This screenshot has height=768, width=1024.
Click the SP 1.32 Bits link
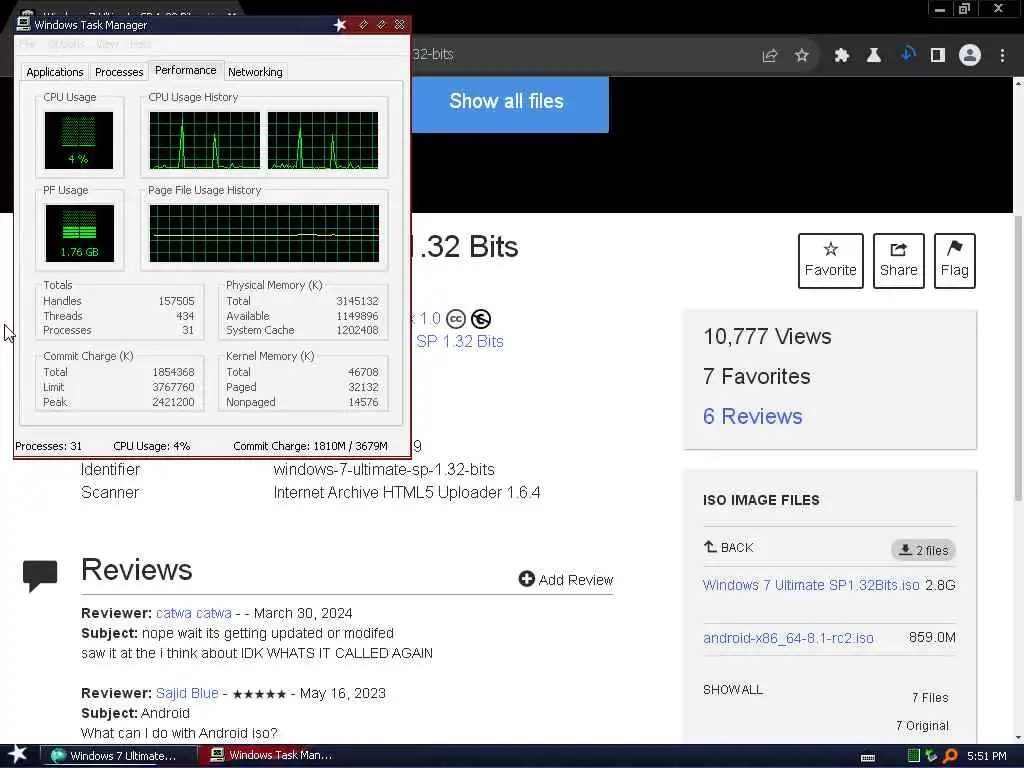pos(459,341)
